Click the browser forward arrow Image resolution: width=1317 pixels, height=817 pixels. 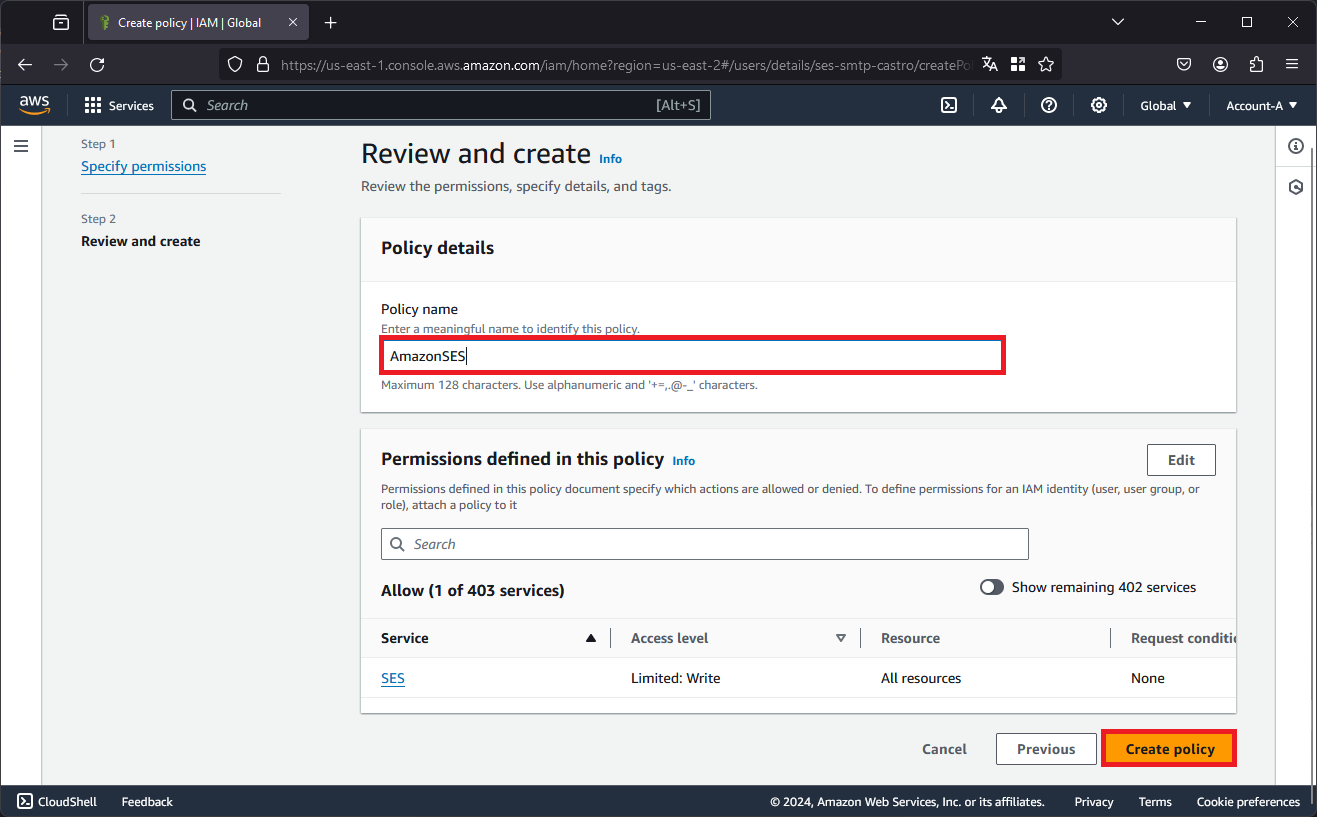(x=61, y=64)
